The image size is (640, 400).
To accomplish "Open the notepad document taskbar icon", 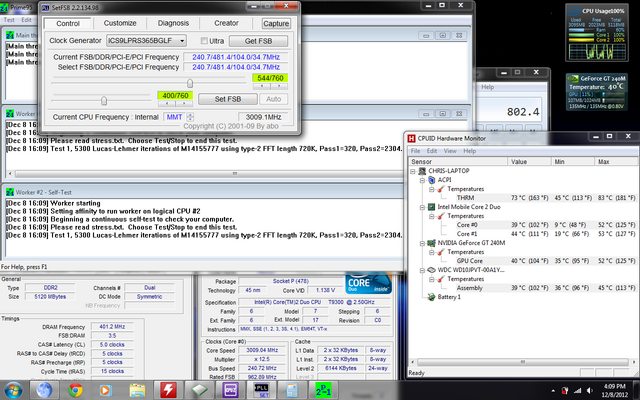I will 292,390.
